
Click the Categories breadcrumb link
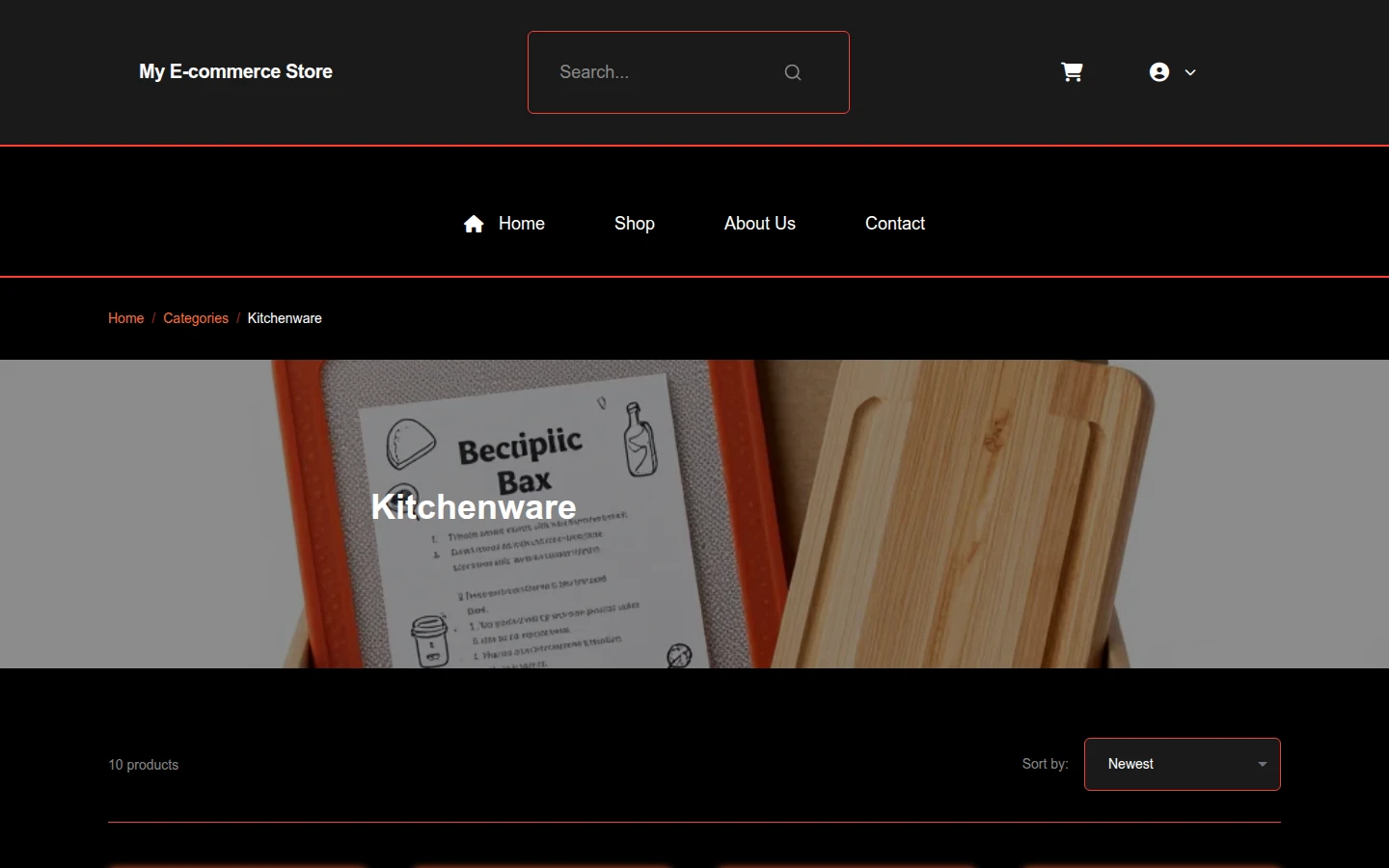(196, 318)
